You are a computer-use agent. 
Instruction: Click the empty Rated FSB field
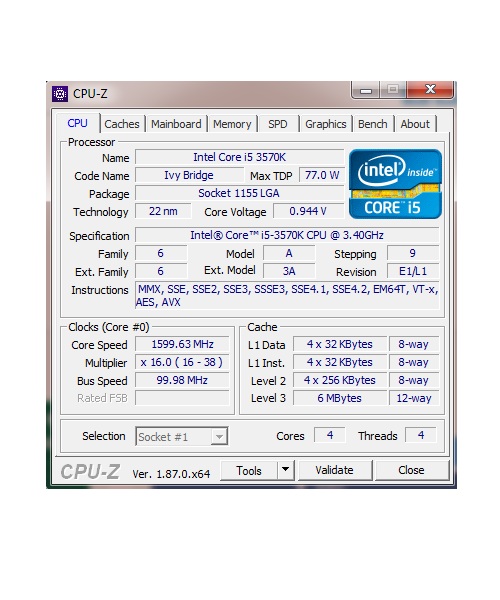click(182, 398)
